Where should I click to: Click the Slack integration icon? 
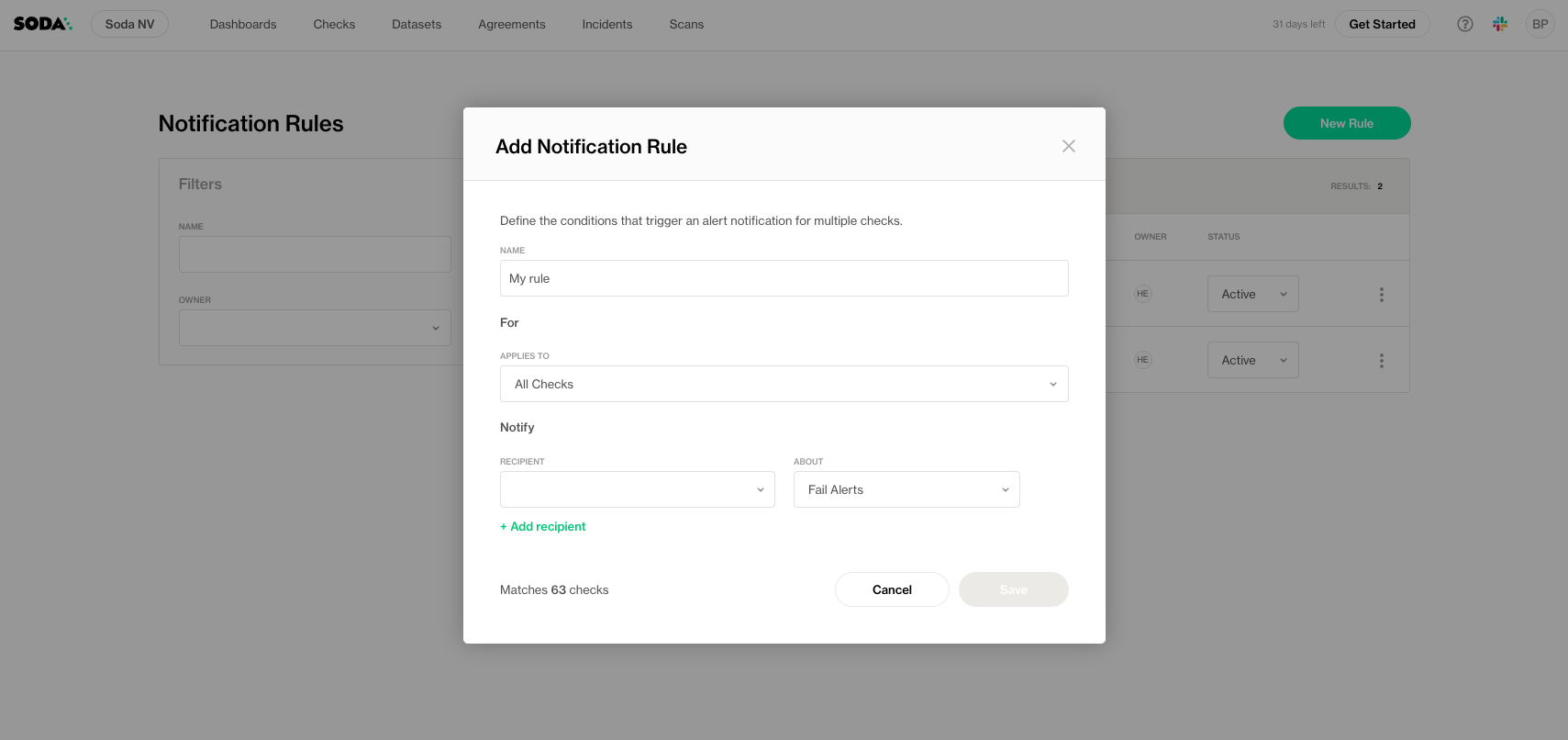(x=1500, y=24)
